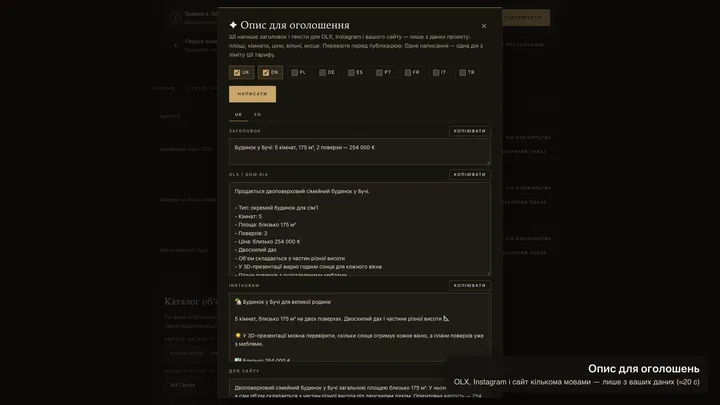Click the НАПИСАТИ generate button
Viewport: 720px width, 405px height.
pyautogui.click(x=253, y=94)
